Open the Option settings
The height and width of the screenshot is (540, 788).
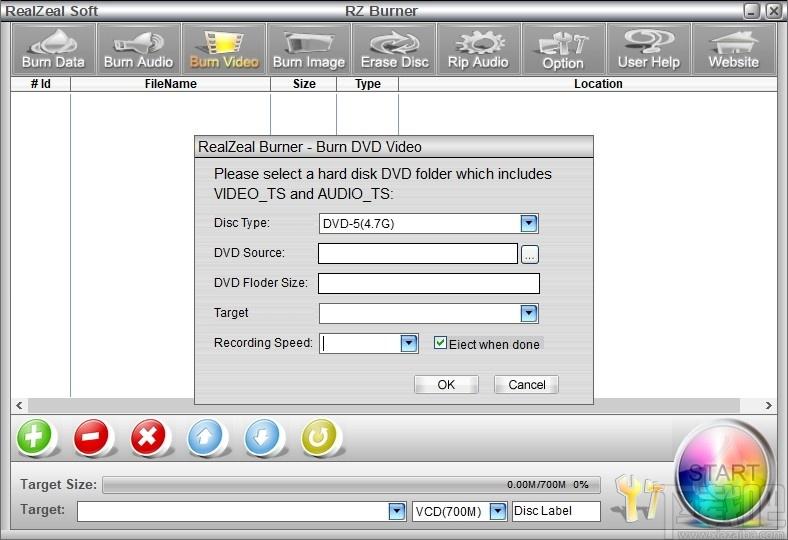(563, 49)
